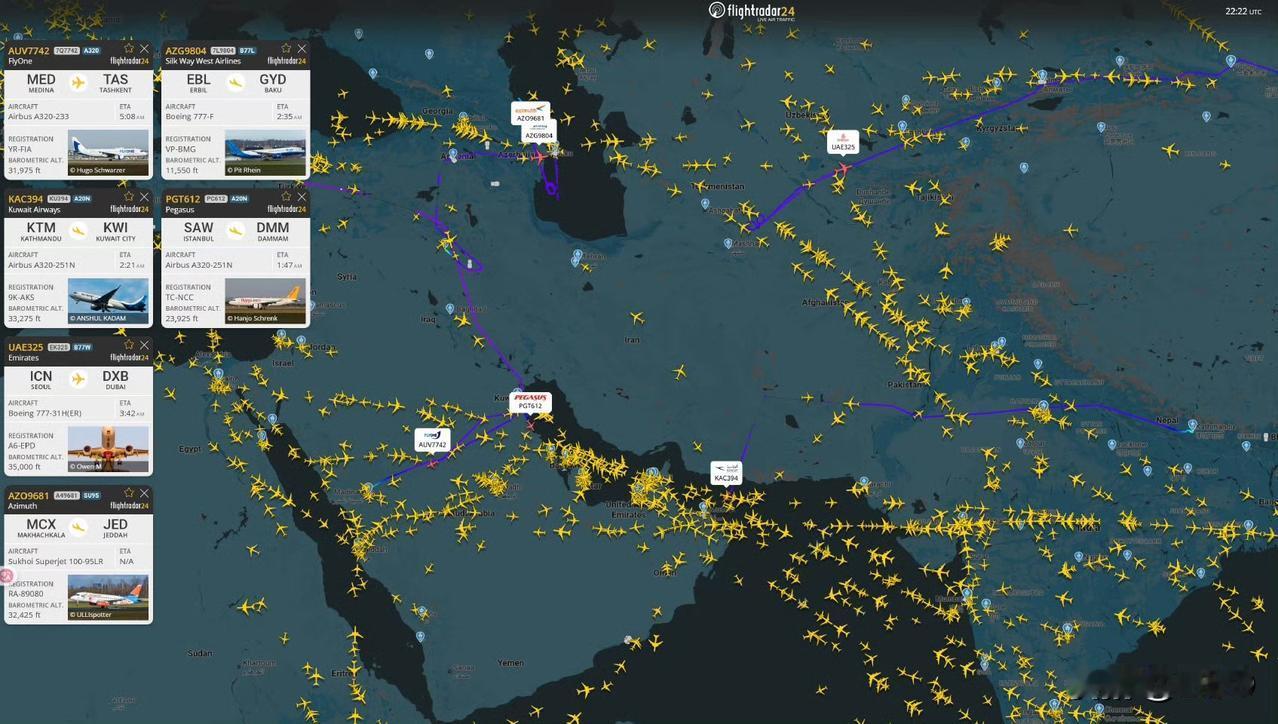This screenshot has height=724, width=1278.
Task: Open the AUV7742 callsign header
Action: [28, 50]
